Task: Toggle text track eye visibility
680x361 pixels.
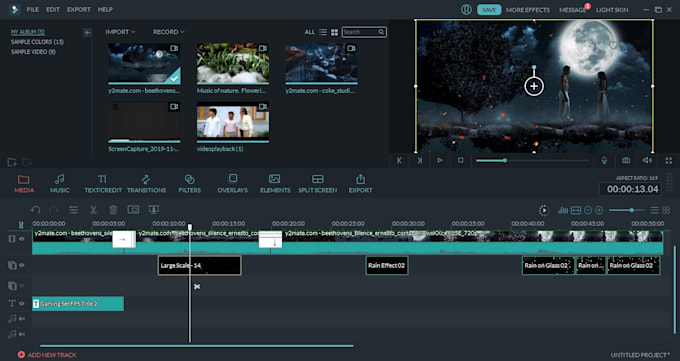Action: tap(22, 303)
